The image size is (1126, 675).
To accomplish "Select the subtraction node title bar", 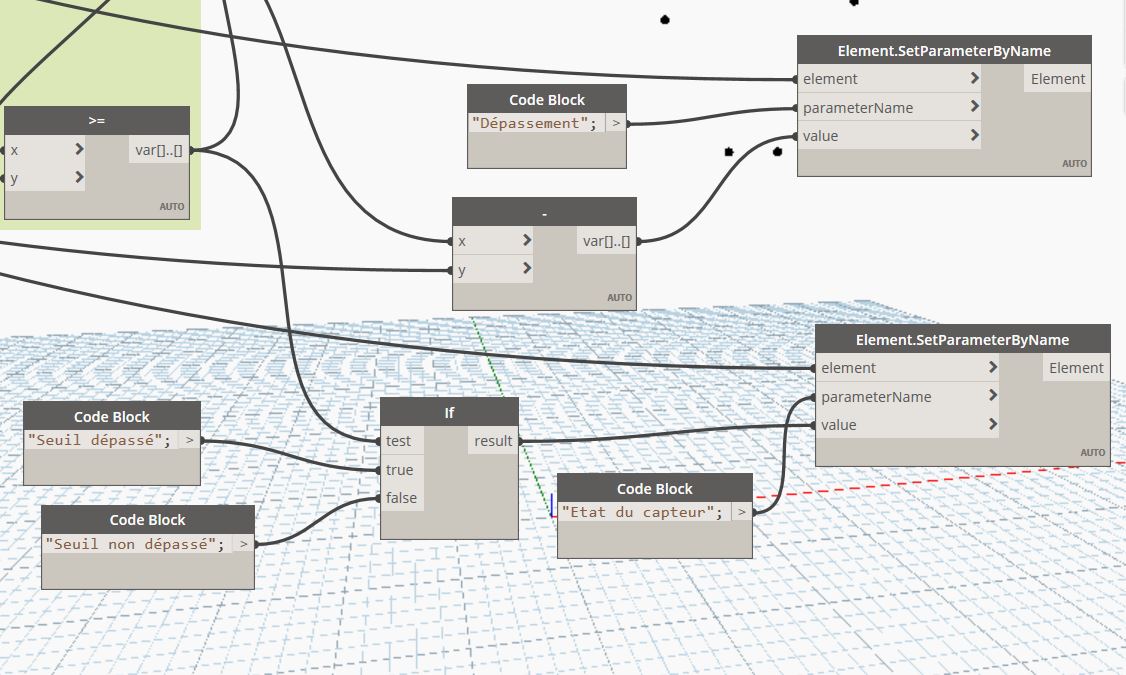I will [544, 212].
